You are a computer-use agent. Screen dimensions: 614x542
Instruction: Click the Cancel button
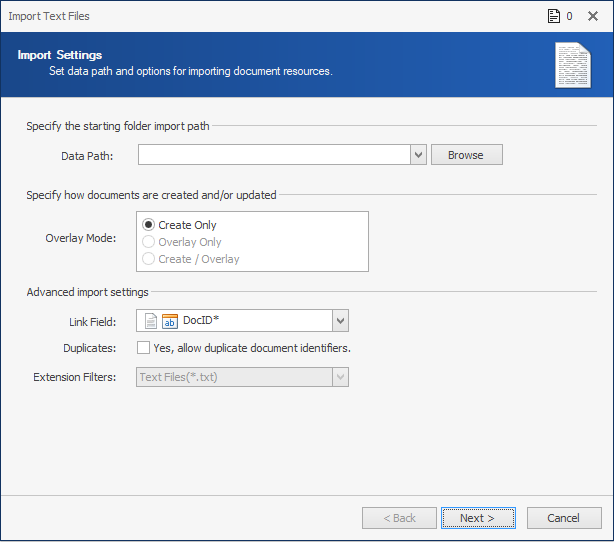pyautogui.click(x=564, y=518)
